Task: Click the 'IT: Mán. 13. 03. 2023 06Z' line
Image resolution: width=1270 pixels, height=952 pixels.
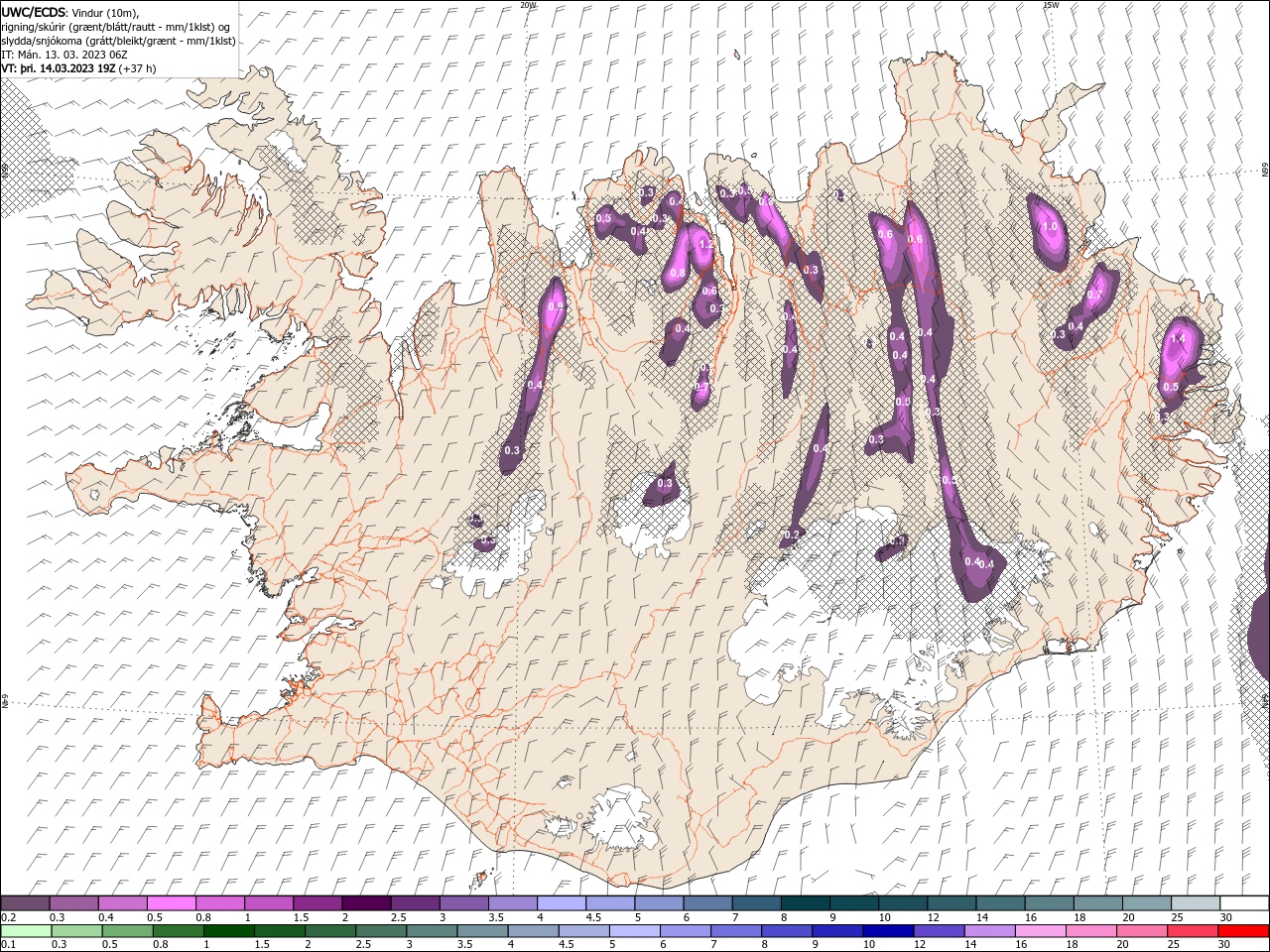Action: [63, 55]
